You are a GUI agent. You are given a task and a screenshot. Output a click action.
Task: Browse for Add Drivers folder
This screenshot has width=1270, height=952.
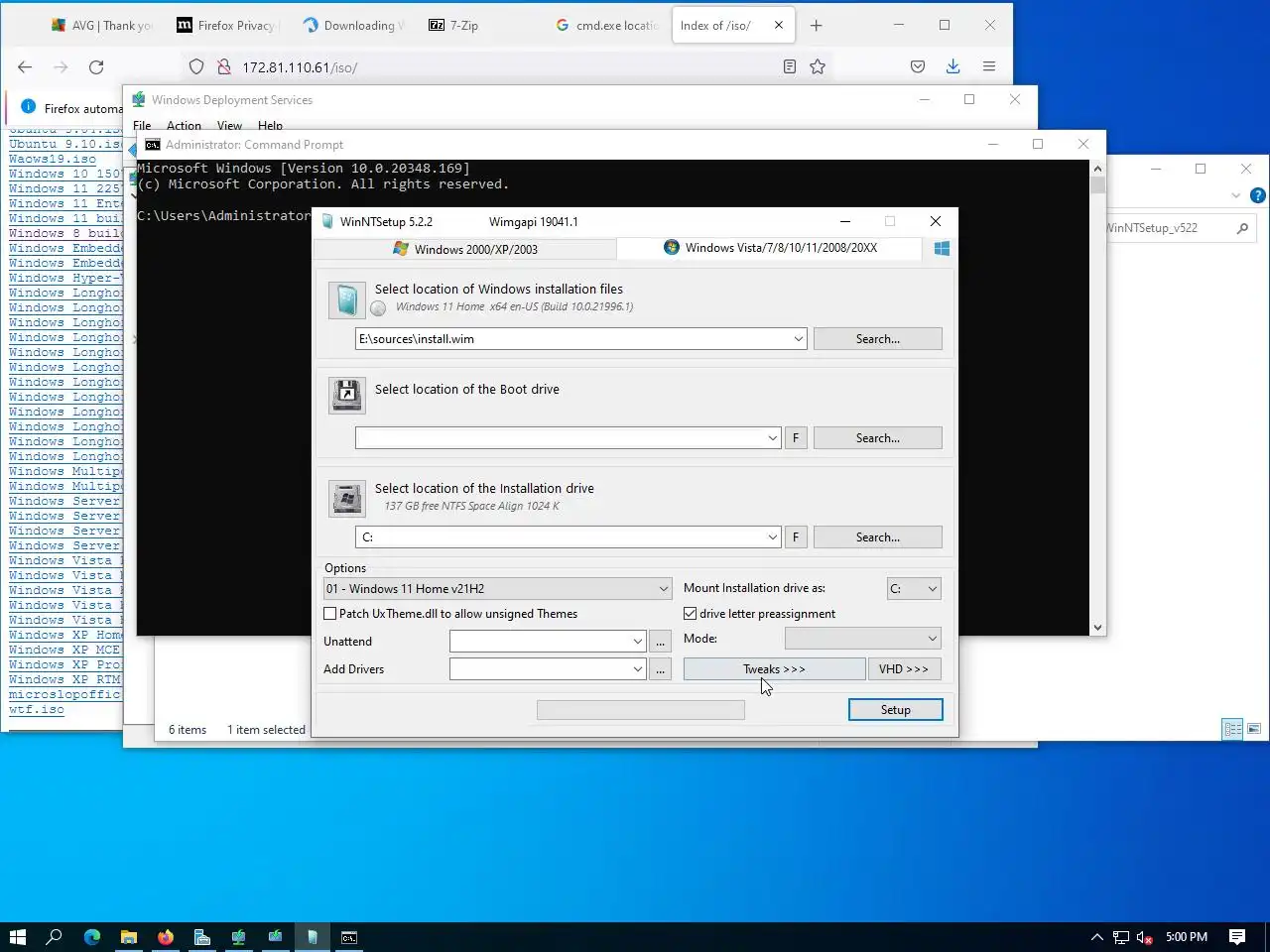pyautogui.click(x=661, y=669)
